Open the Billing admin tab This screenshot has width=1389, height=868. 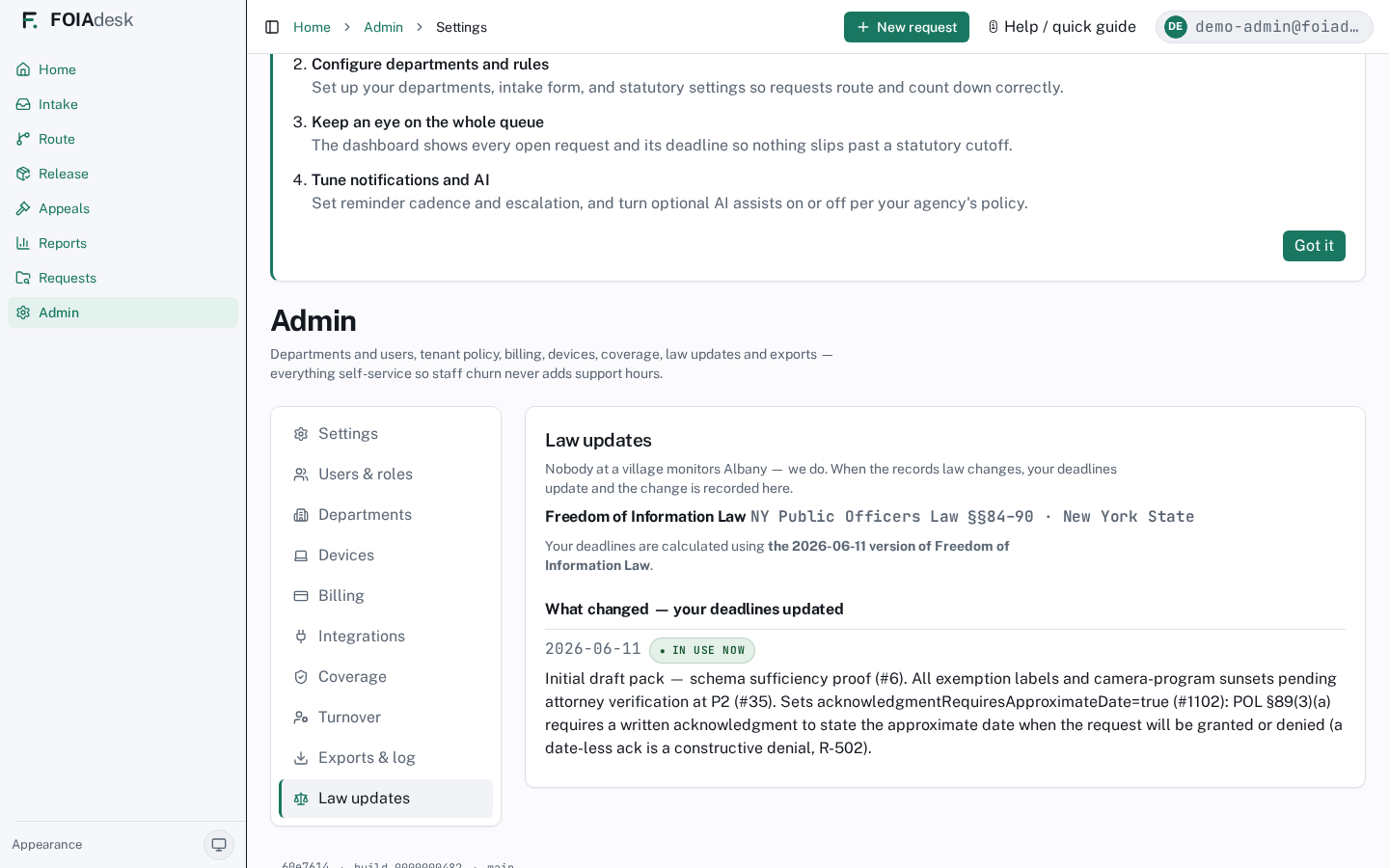[386, 596]
